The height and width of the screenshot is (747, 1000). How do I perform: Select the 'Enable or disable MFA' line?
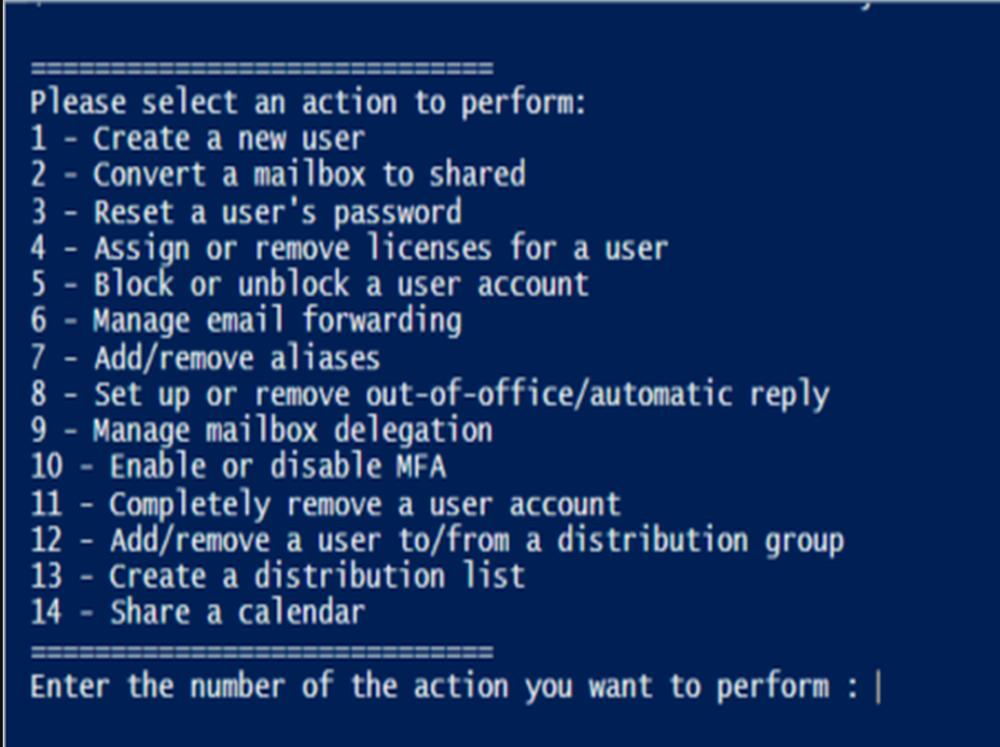point(238,466)
